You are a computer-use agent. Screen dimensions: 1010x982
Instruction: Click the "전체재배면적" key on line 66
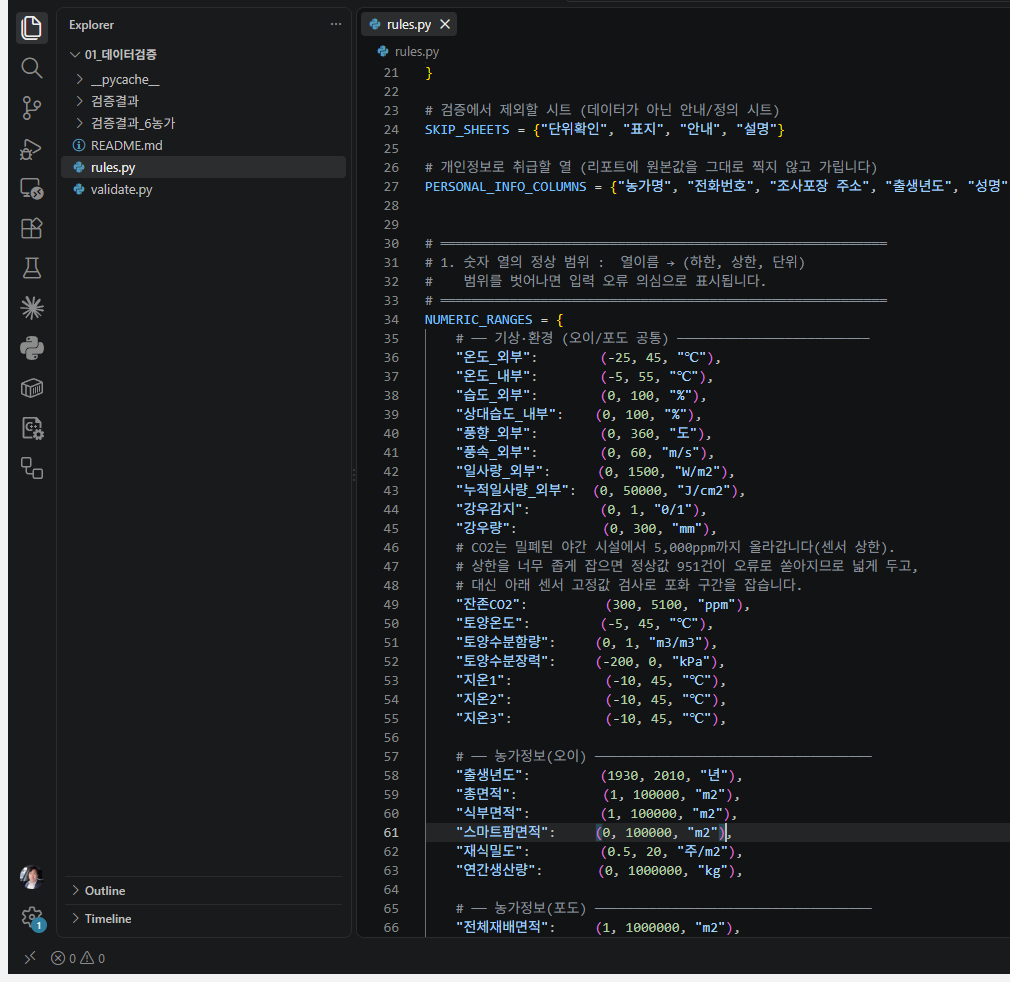point(502,928)
